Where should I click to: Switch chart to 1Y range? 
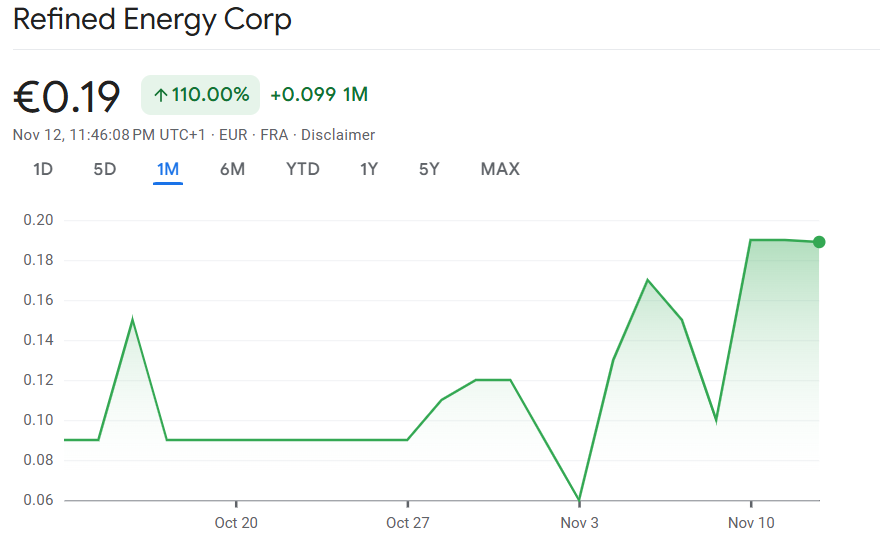click(369, 169)
